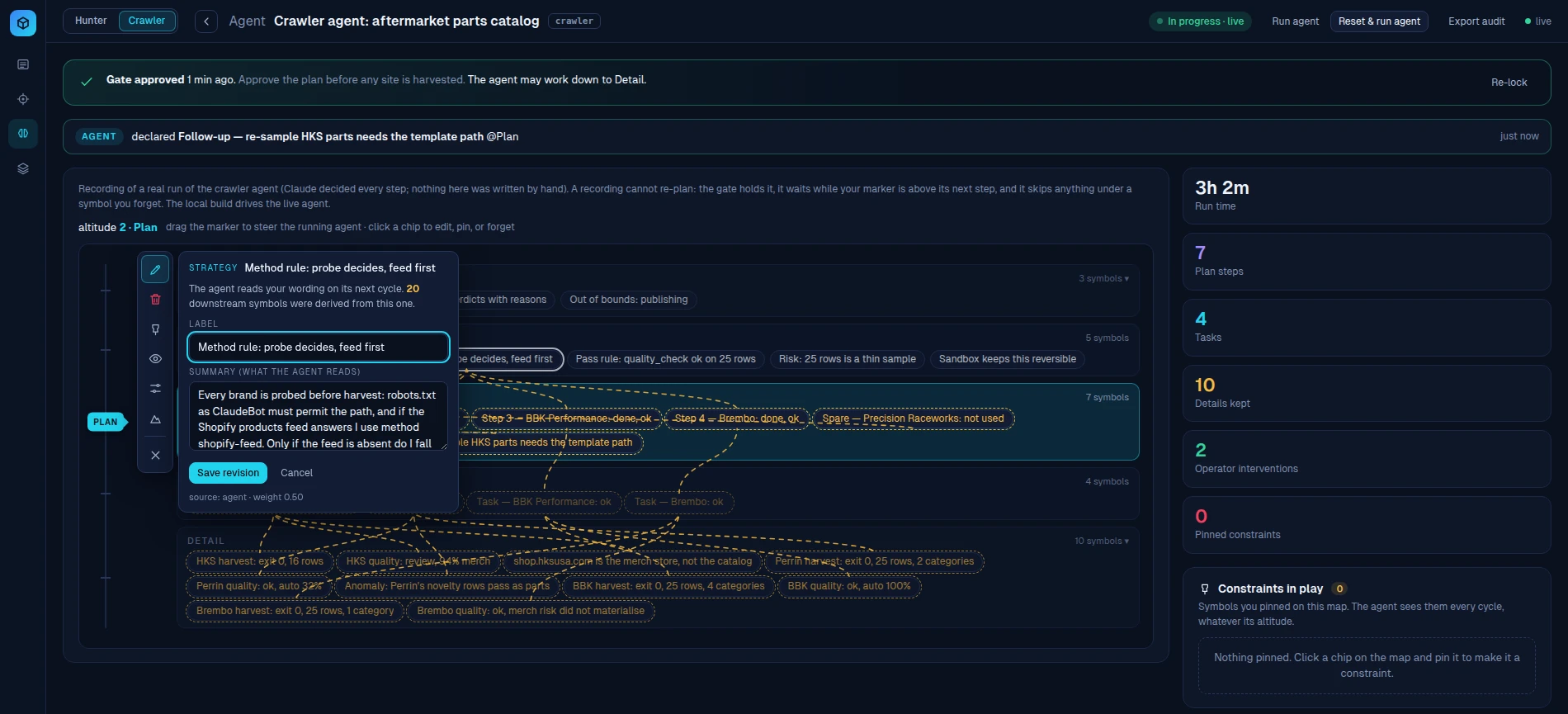The height and width of the screenshot is (714, 1568).
Task: Select chip Pass rule: quality_check ok on 25 rows
Action: 665,359
